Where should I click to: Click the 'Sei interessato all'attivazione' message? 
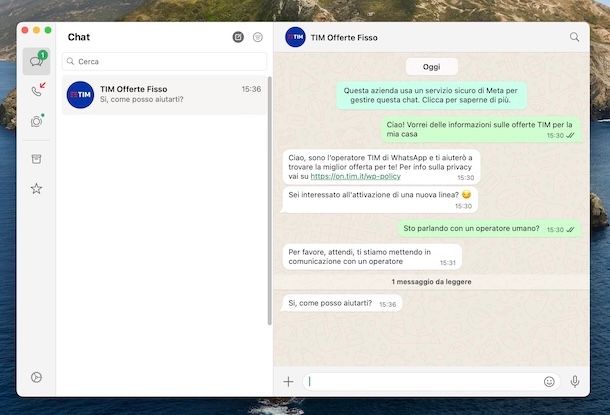pyautogui.click(x=379, y=200)
